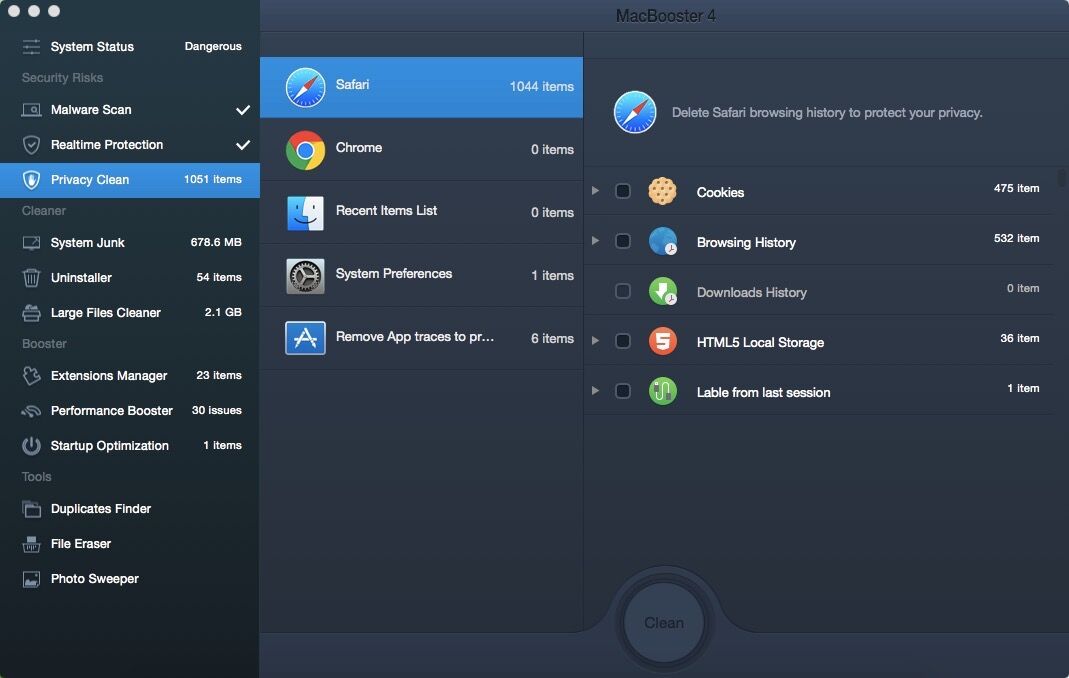Select the Chrome row with 0 items
The height and width of the screenshot is (678, 1069).
421,149
